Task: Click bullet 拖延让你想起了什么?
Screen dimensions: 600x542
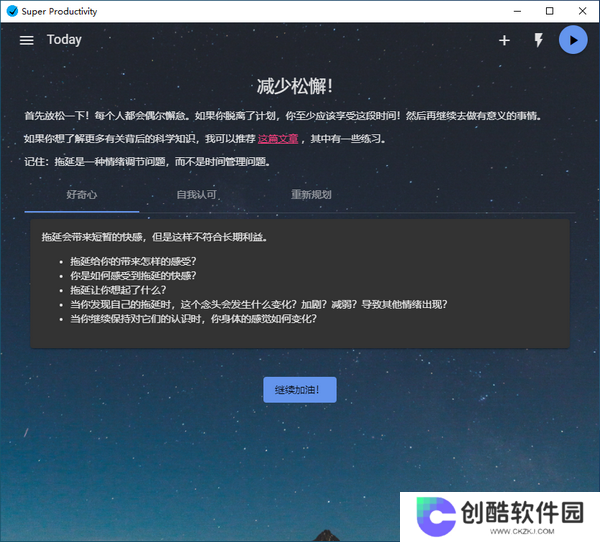Action: [118, 290]
